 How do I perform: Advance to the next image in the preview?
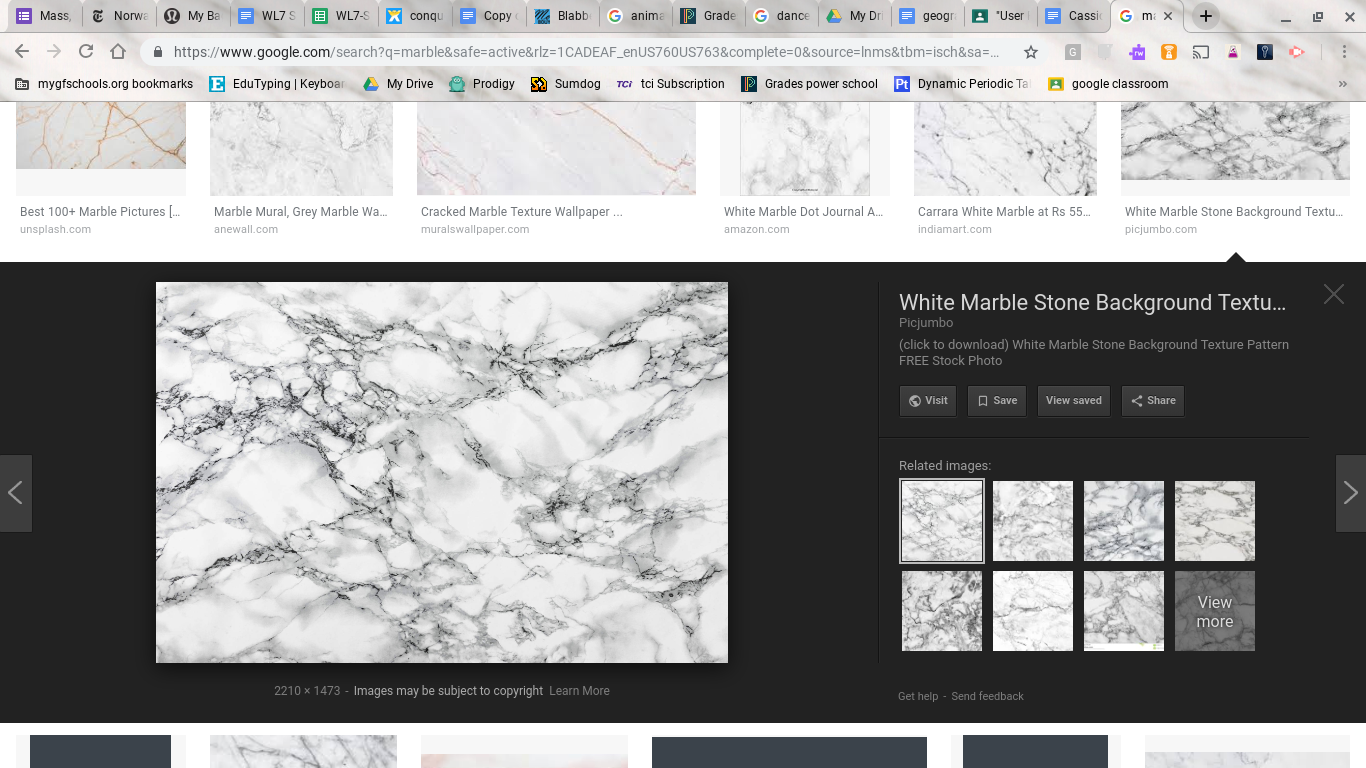pyautogui.click(x=1350, y=493)
